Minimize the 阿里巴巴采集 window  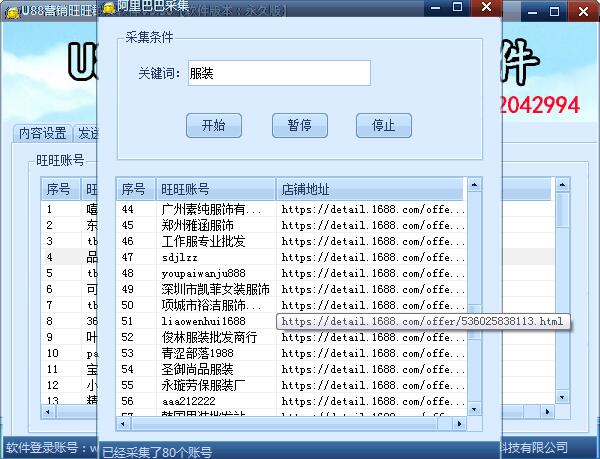(x=435, y=7)
